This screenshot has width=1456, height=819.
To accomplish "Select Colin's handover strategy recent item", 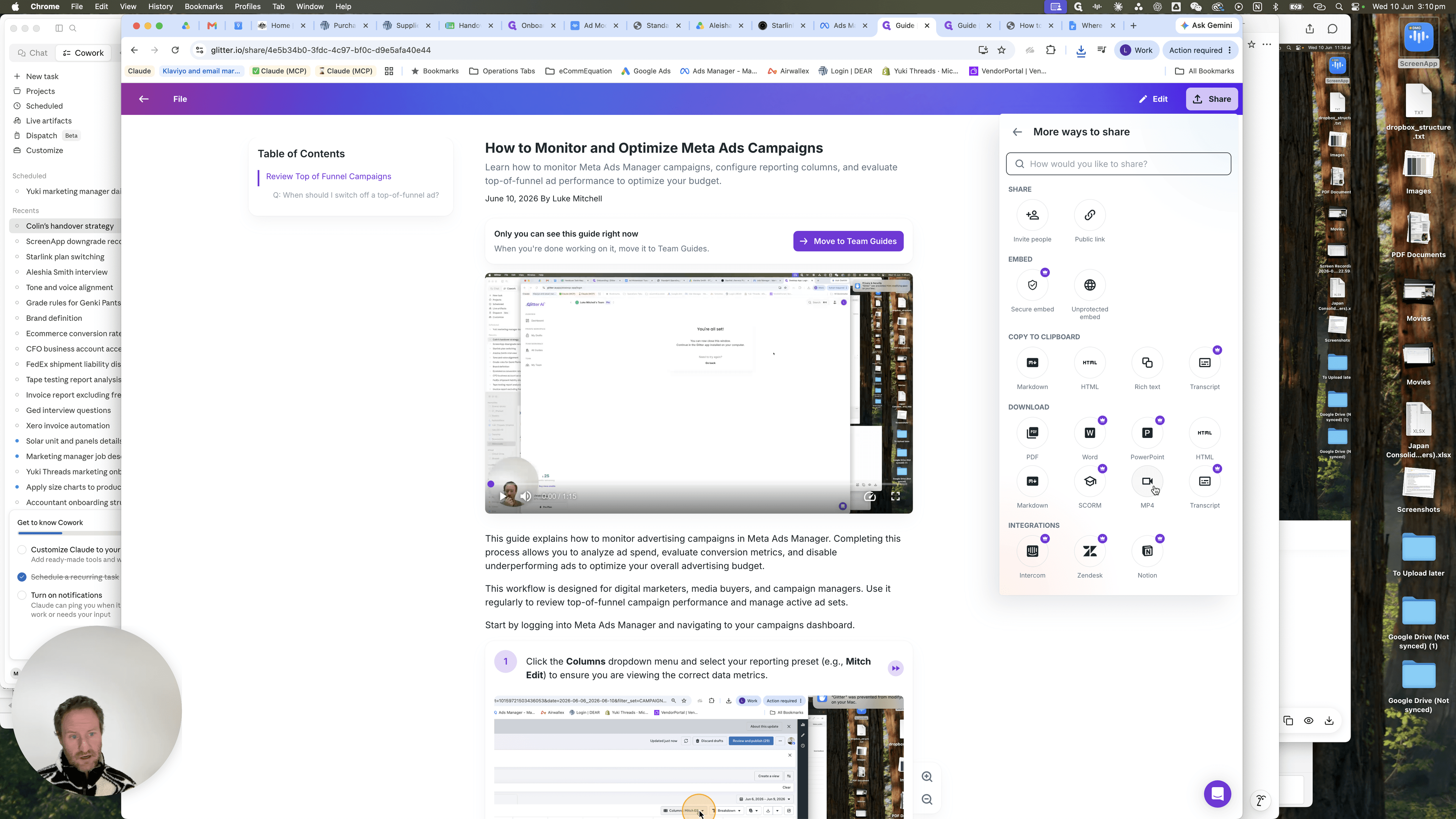I will coord(69,227).
